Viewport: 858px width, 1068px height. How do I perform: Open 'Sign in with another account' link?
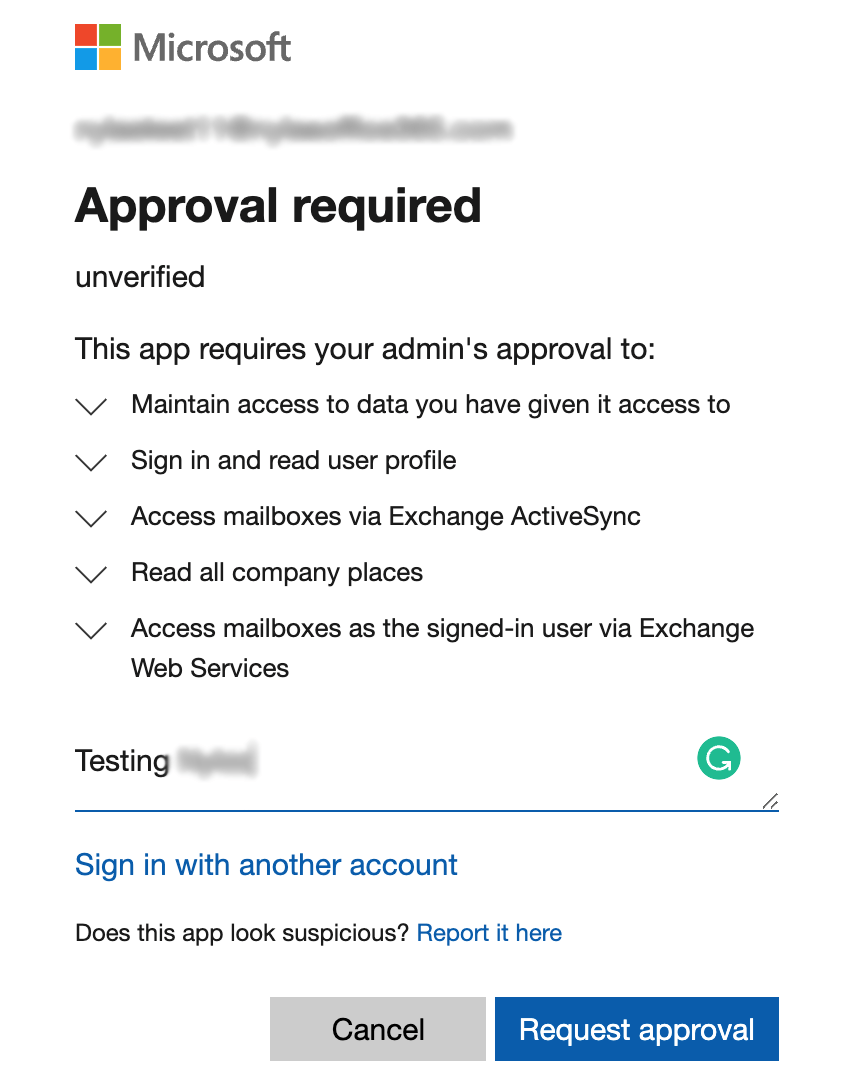(266, 865)
